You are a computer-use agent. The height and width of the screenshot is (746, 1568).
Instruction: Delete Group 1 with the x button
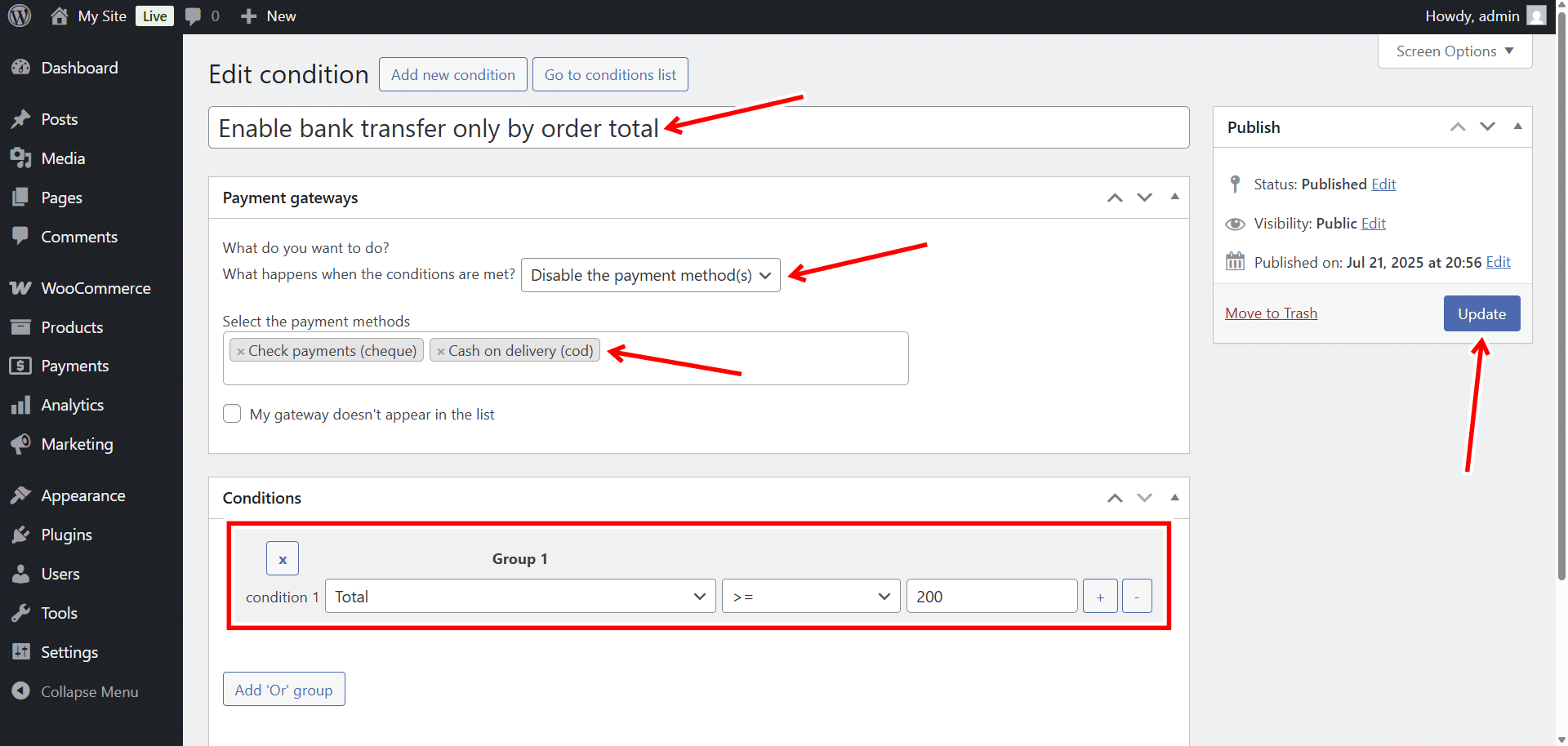(283, 559)
